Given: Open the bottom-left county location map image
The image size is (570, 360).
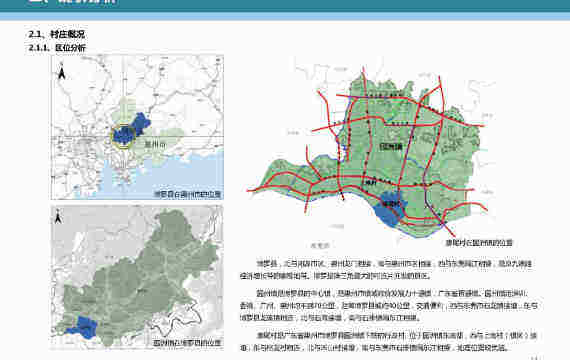Looking at the screenshot, I should 137,277.
